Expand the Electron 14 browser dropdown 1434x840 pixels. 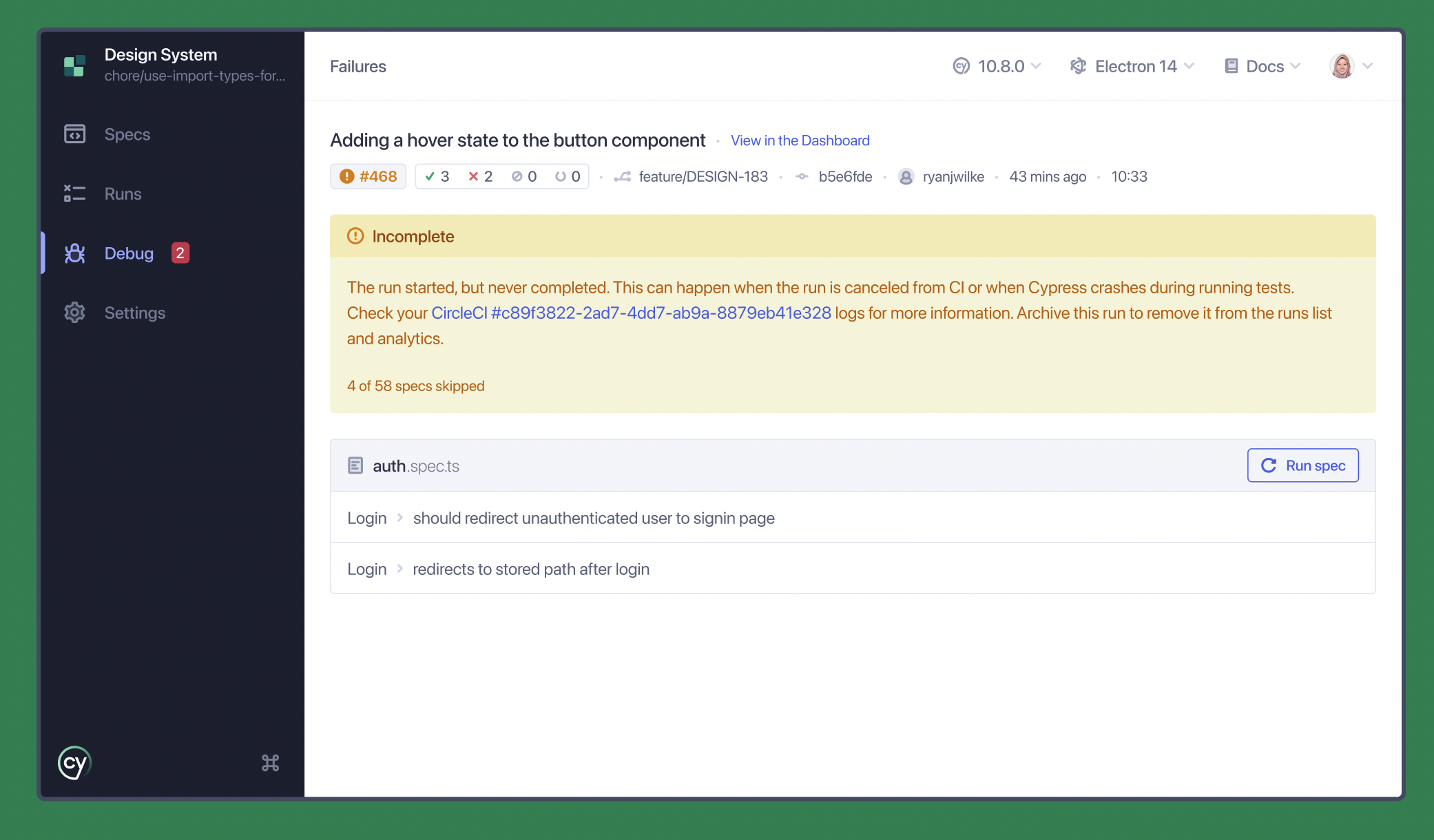click(1132, 65)
